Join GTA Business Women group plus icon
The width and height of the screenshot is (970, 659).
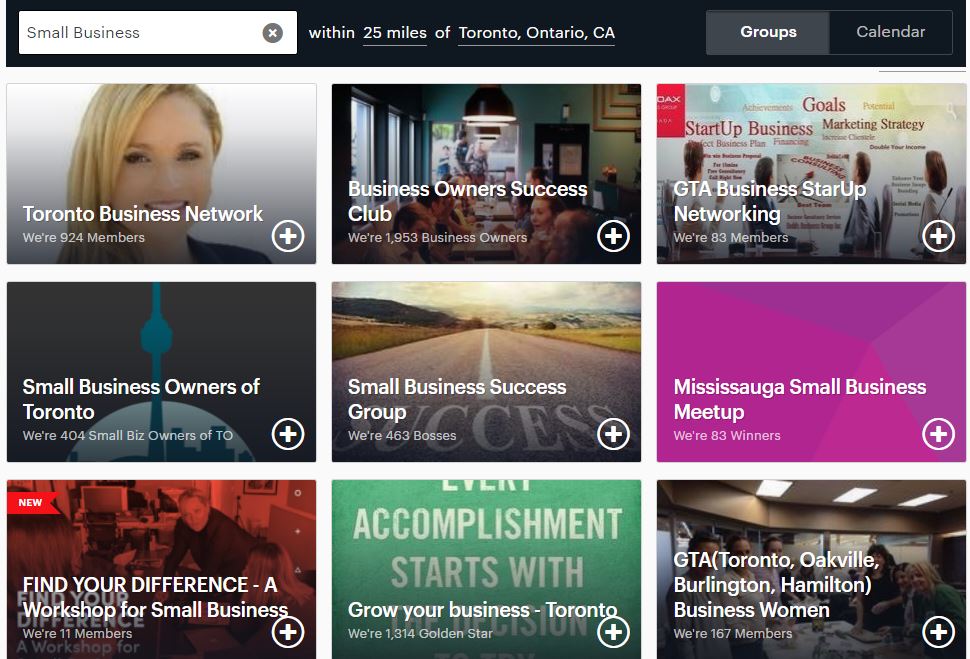[938, 632]
